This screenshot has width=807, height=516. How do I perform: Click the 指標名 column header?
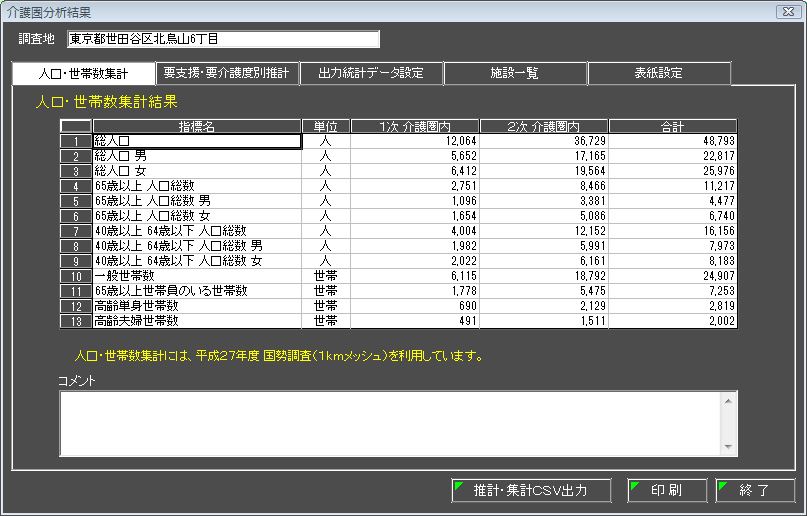(197, 127)
